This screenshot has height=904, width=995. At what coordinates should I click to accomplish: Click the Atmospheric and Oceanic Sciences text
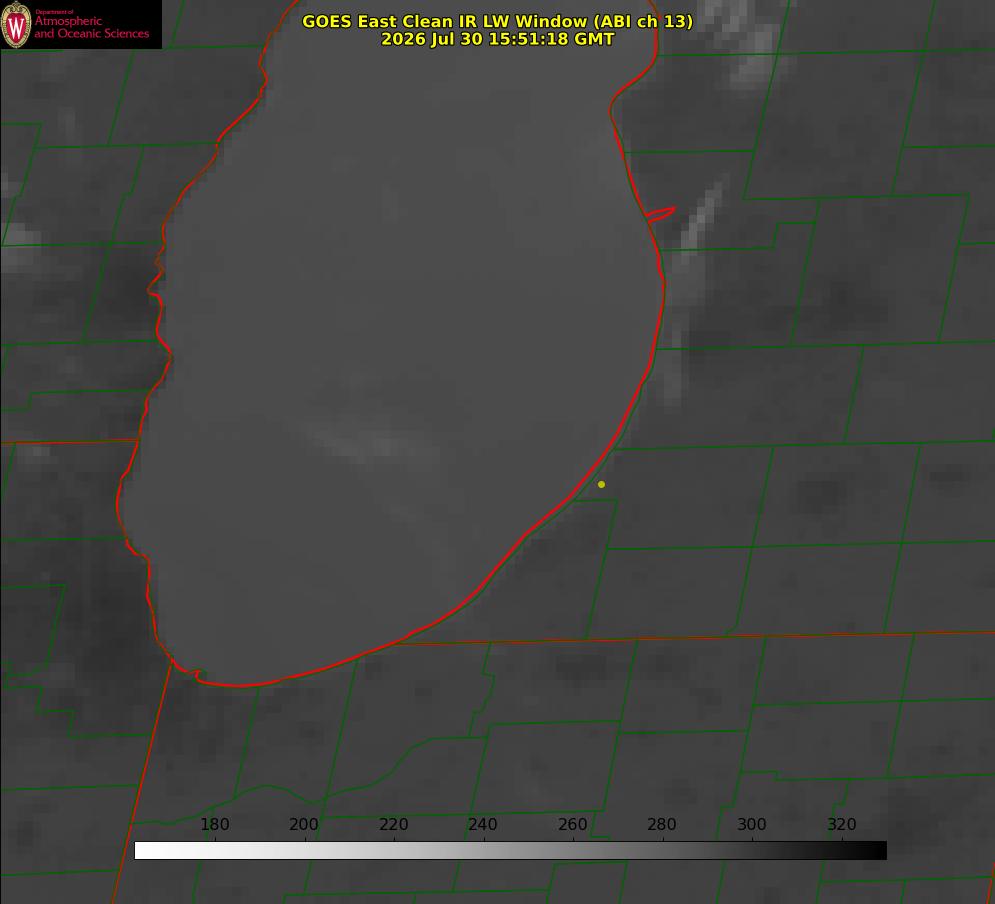(x=91, y=27)
